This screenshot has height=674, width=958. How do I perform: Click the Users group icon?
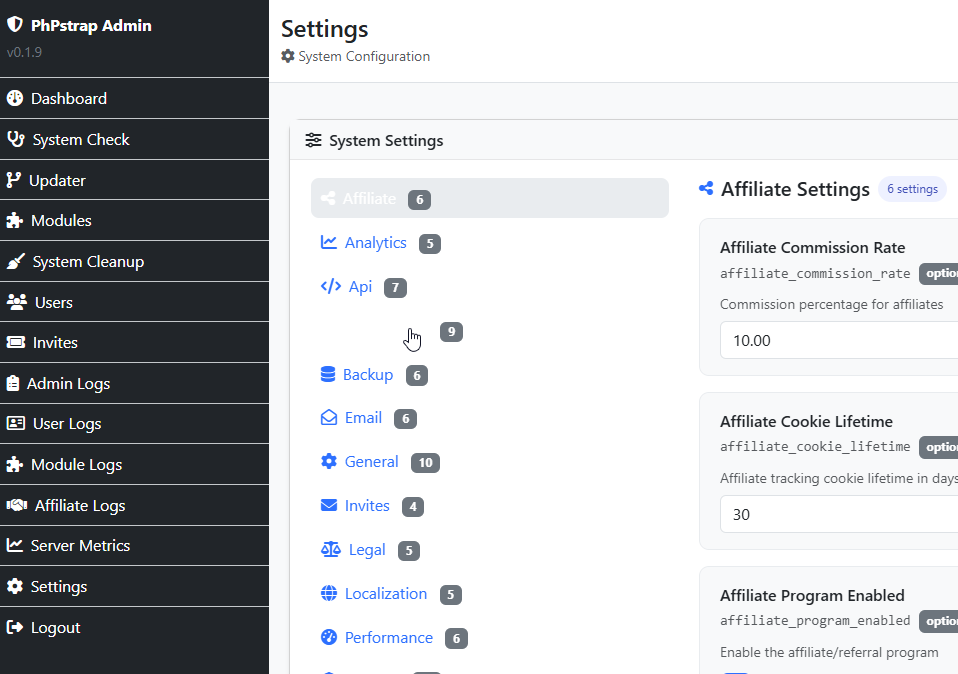(17, 302)
